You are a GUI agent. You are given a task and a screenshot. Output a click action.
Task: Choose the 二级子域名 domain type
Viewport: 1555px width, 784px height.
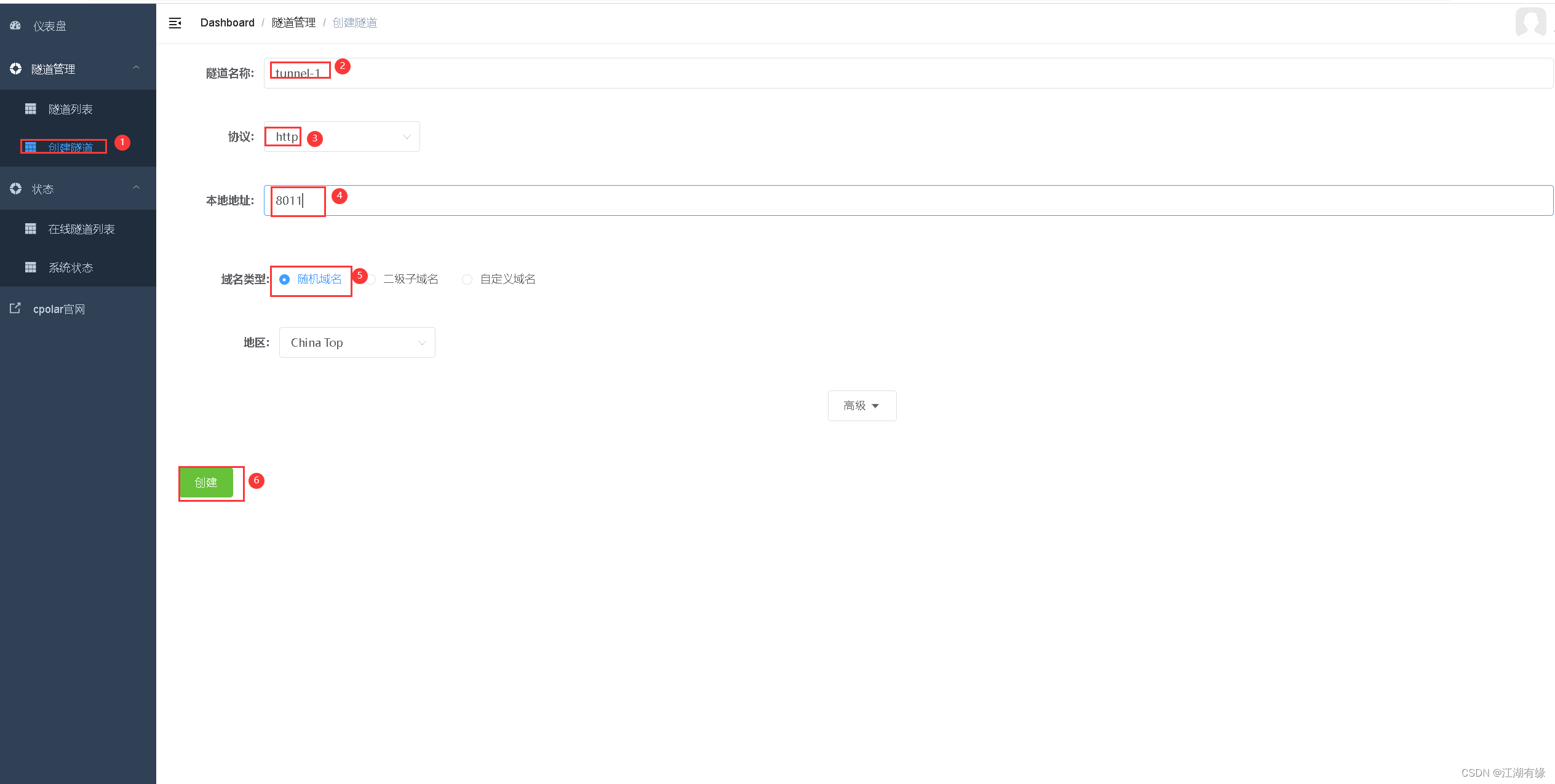click(402, 279)
